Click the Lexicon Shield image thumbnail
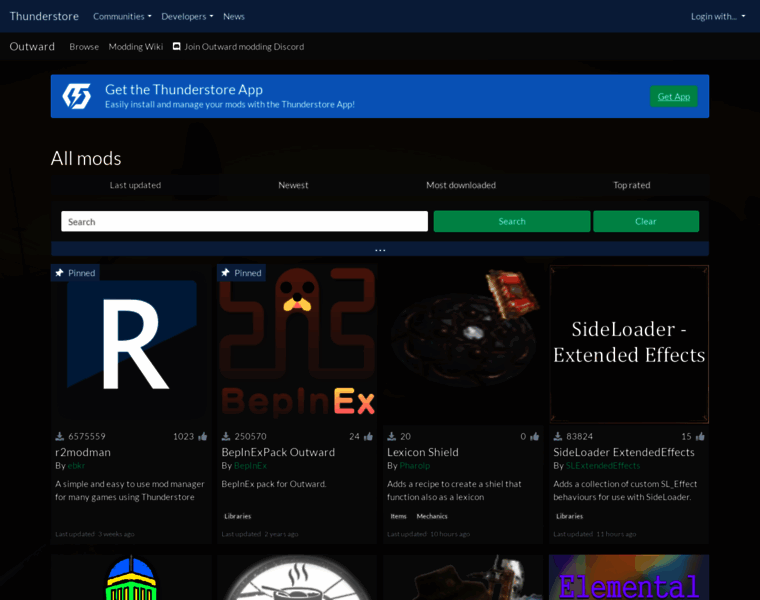Image resolution: width=760 pixels, height=600 pixels. click(463, 344)
